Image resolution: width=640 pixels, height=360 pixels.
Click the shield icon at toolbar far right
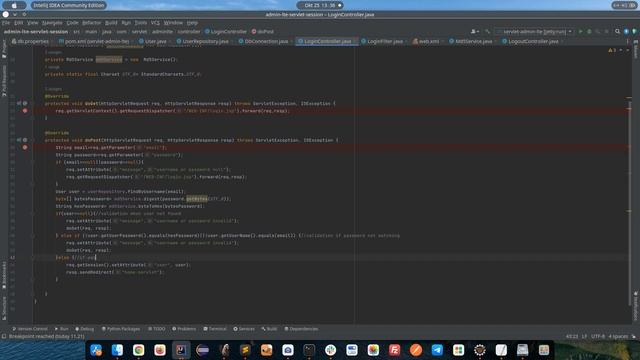click(634, 31)
